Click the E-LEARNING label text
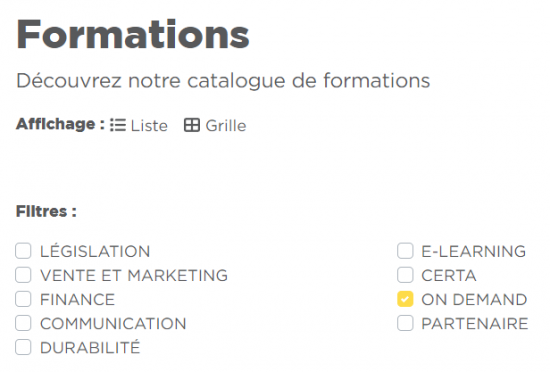This screenshot has width=550, height=372. point(474,251)
